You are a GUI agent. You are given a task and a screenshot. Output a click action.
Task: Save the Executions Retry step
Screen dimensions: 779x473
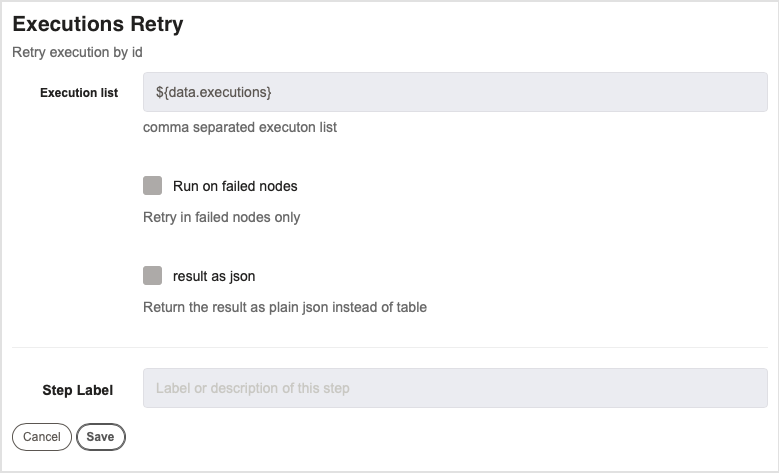coord(100,437)
